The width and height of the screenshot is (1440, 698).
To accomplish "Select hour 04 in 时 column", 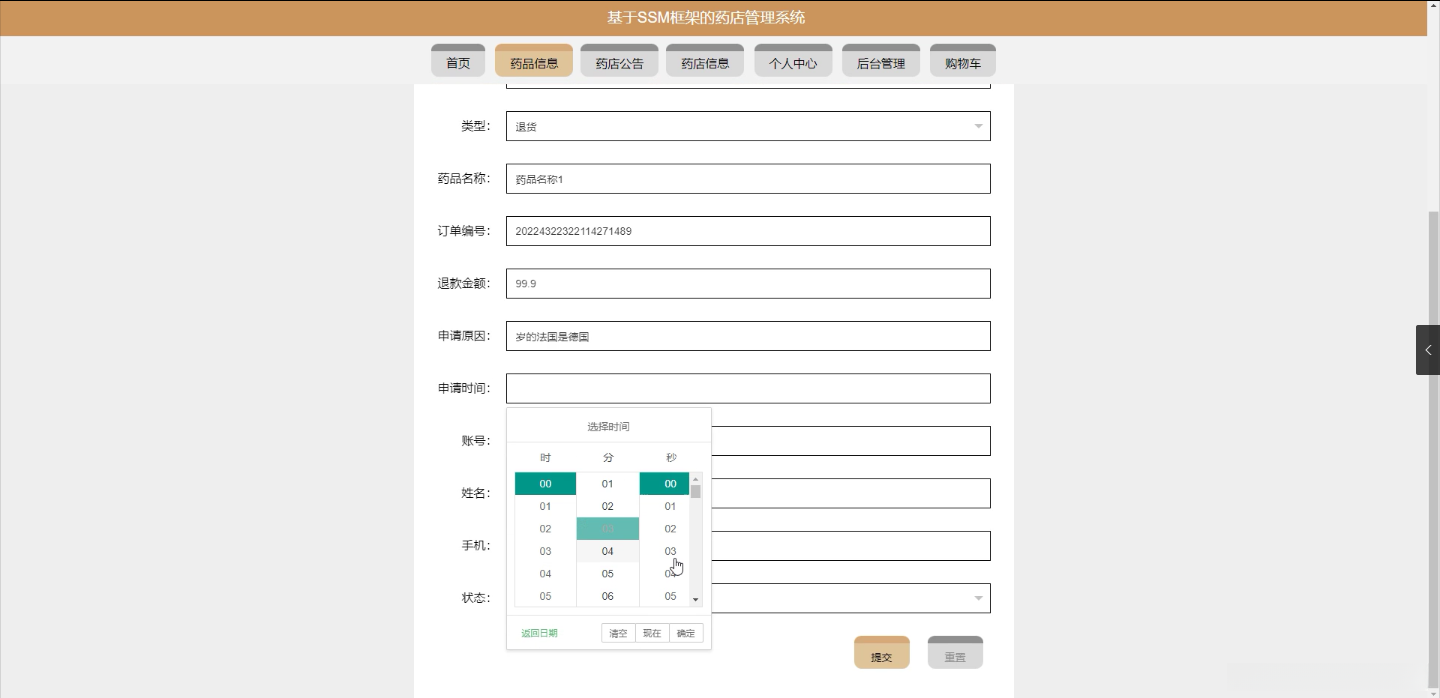I will coord(545,574).
